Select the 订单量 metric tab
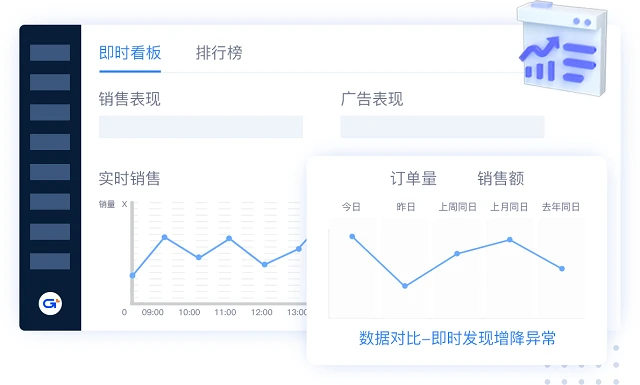This screenshot has height=385, width=640. (413, 178)
